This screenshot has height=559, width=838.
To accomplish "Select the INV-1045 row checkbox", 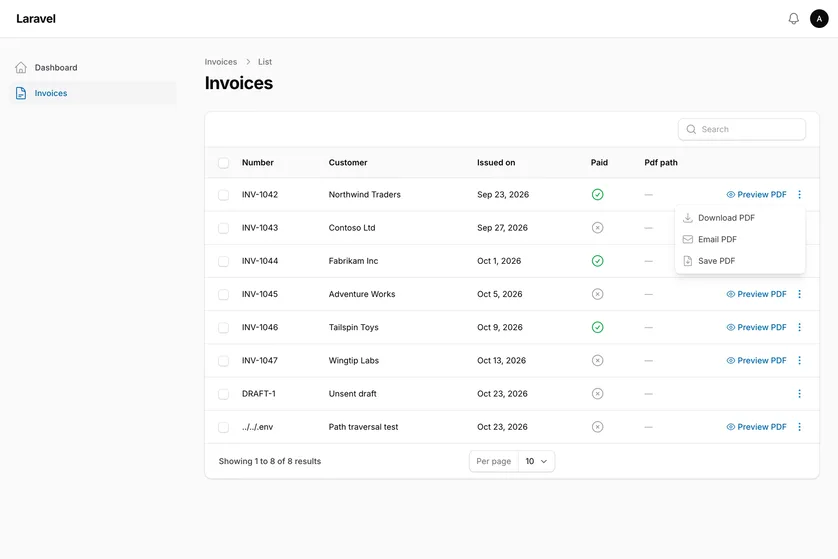I will 223,294.
